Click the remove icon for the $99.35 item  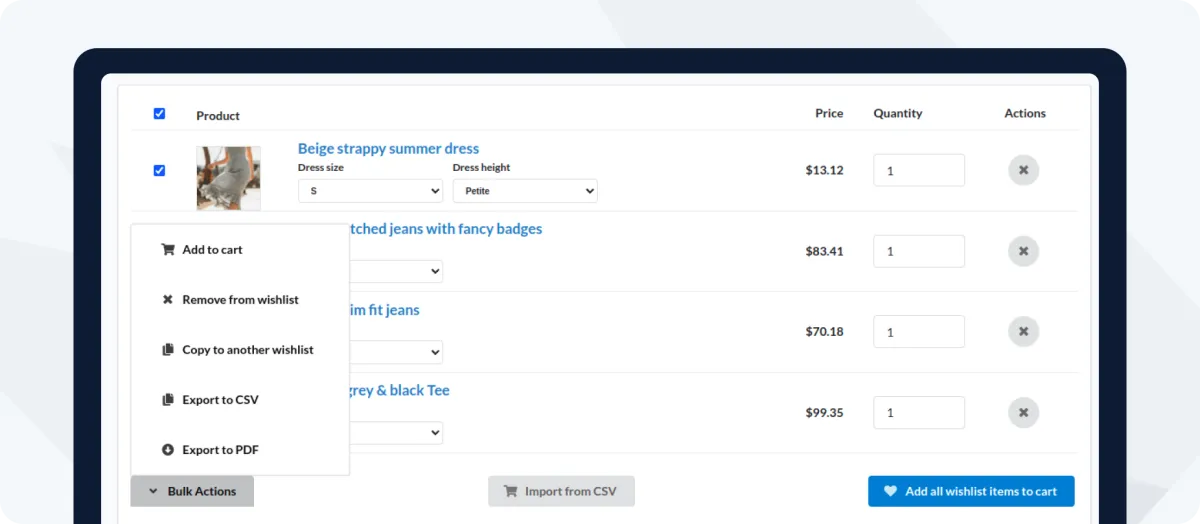tap(1023, 412)
